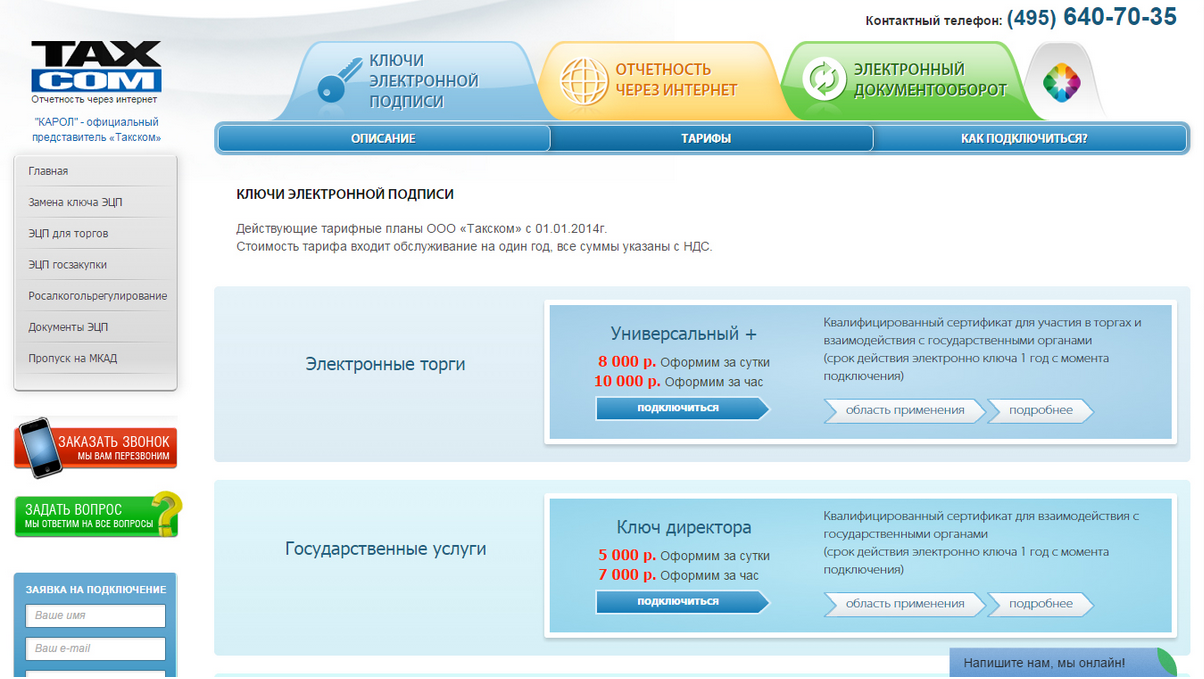The width and height of the screenshot is (1204, 679).
Task: Click the yellow question mark icon
Action: tap(167, 512)
